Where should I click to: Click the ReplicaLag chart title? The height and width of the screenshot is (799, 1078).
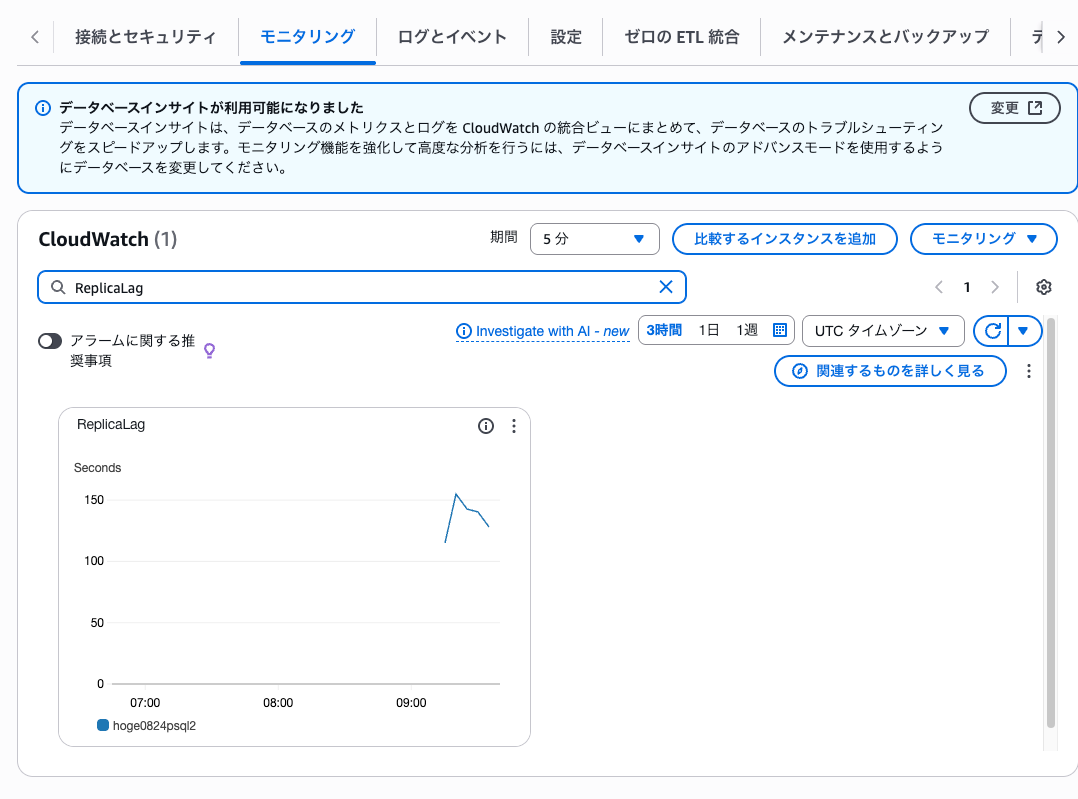[x=111, y=425]
